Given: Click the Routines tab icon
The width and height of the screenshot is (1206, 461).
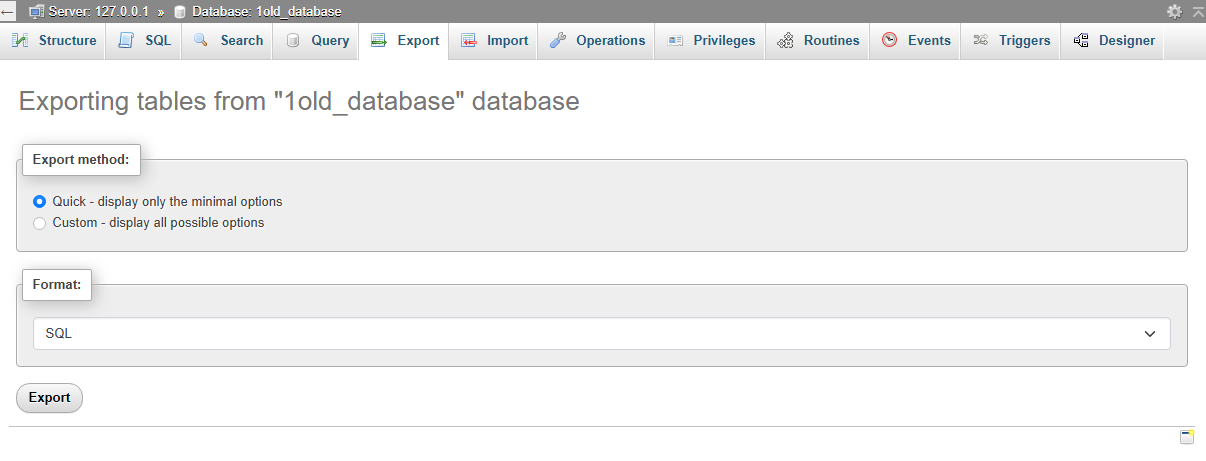Looking at the screenshot, I should [785, 41].
